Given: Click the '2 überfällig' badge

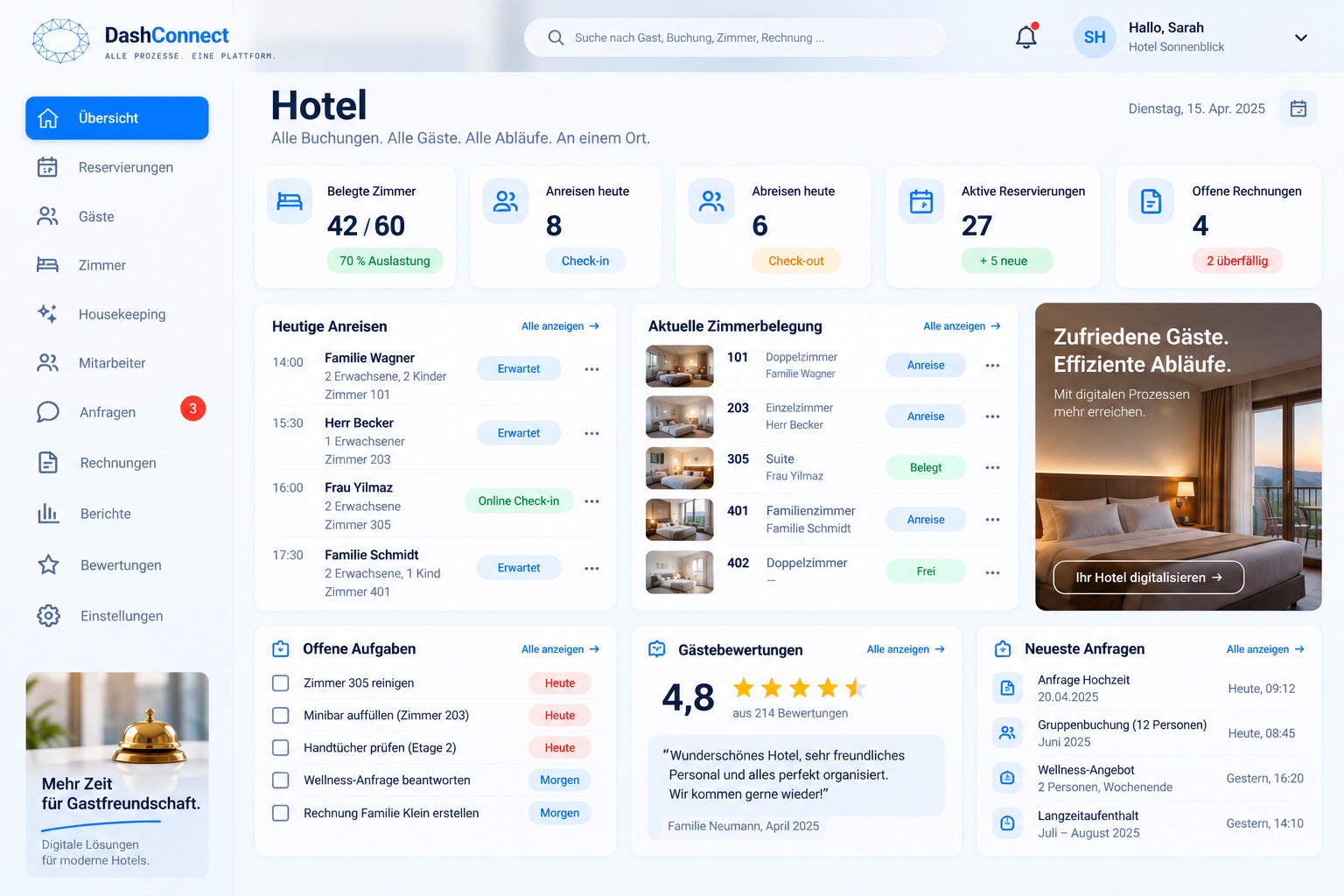Looking at the screenshot, I should tap(1237, 261).
